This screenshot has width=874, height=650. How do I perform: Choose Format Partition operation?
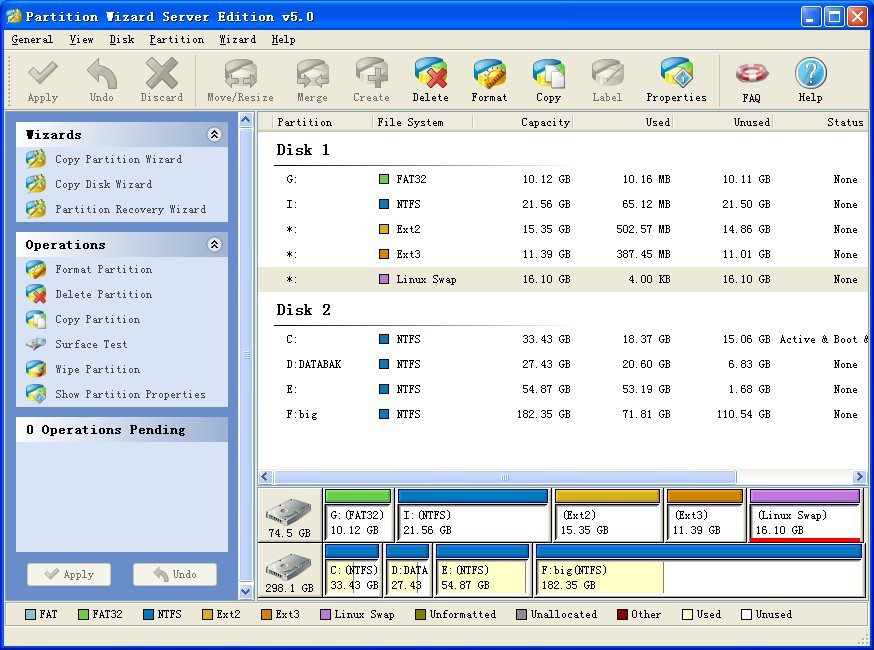click(x=89, y=270)
